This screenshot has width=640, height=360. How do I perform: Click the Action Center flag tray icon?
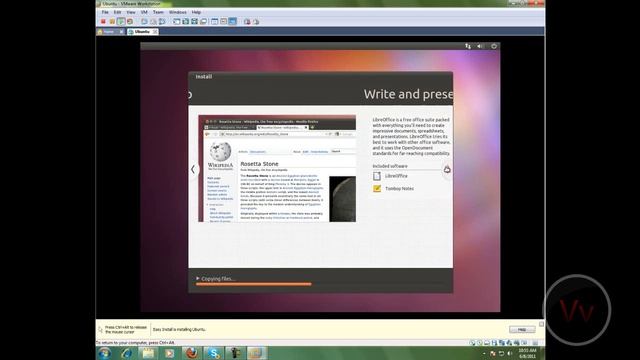(x=493, y=353)
